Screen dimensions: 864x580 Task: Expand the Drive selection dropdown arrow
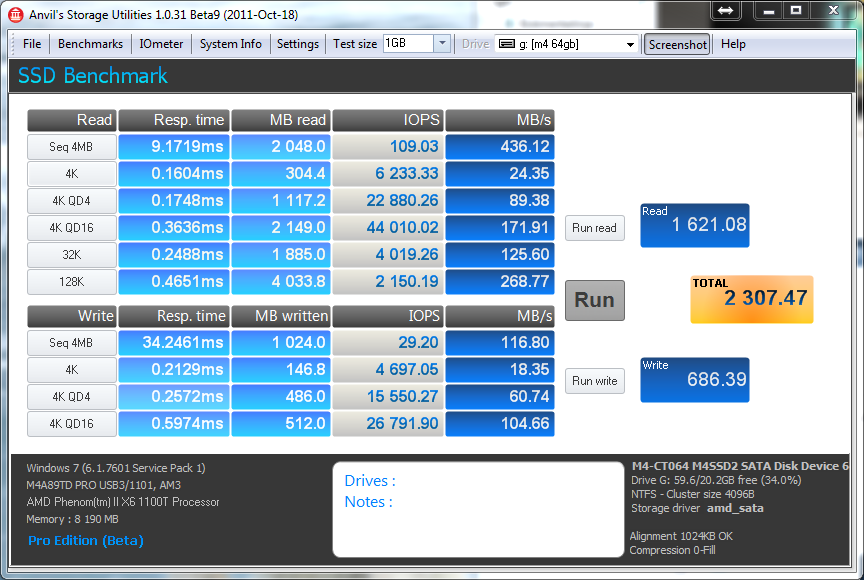pos(630,44)
